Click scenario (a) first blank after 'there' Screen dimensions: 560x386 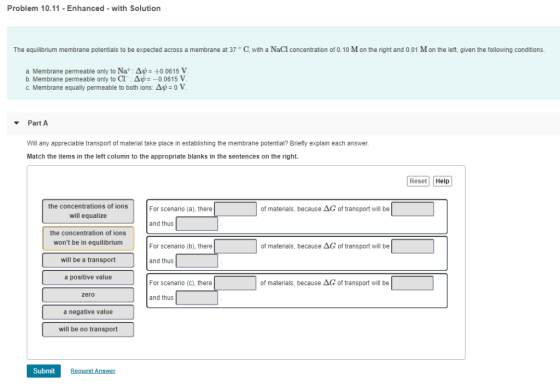coord(235,209)
